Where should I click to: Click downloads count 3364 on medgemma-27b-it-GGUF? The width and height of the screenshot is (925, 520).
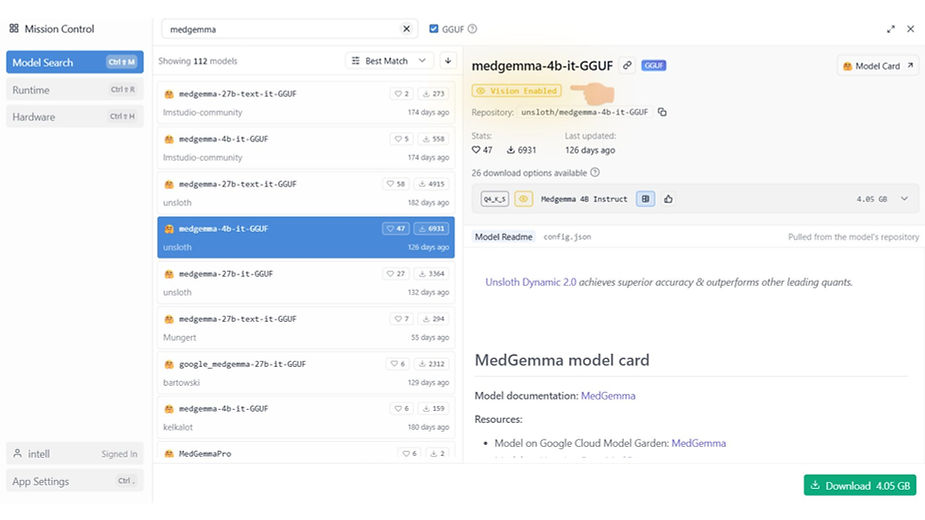coord(431,274)
